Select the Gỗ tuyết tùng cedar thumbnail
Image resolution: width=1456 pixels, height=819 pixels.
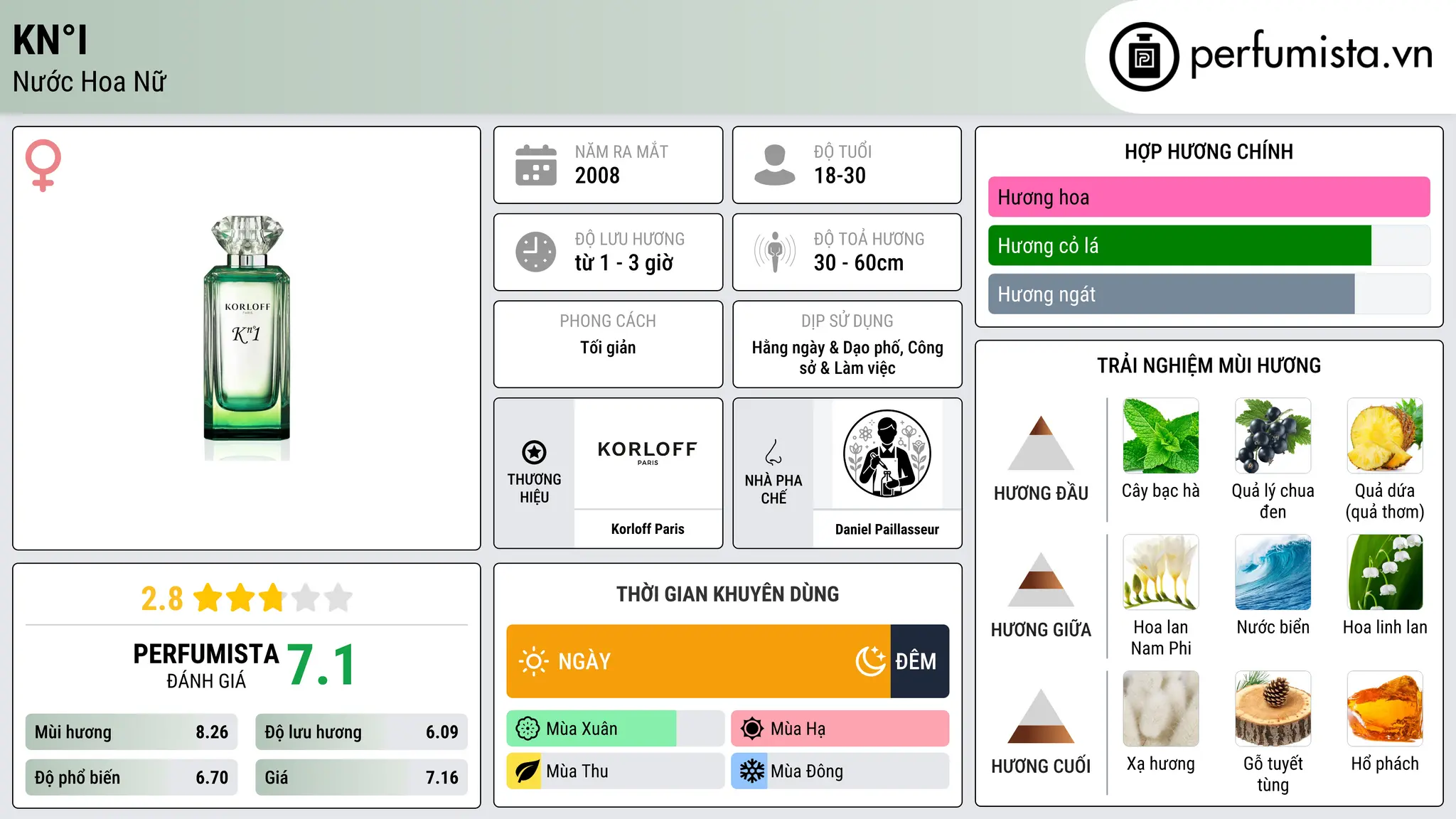(x=1273, y=709)
